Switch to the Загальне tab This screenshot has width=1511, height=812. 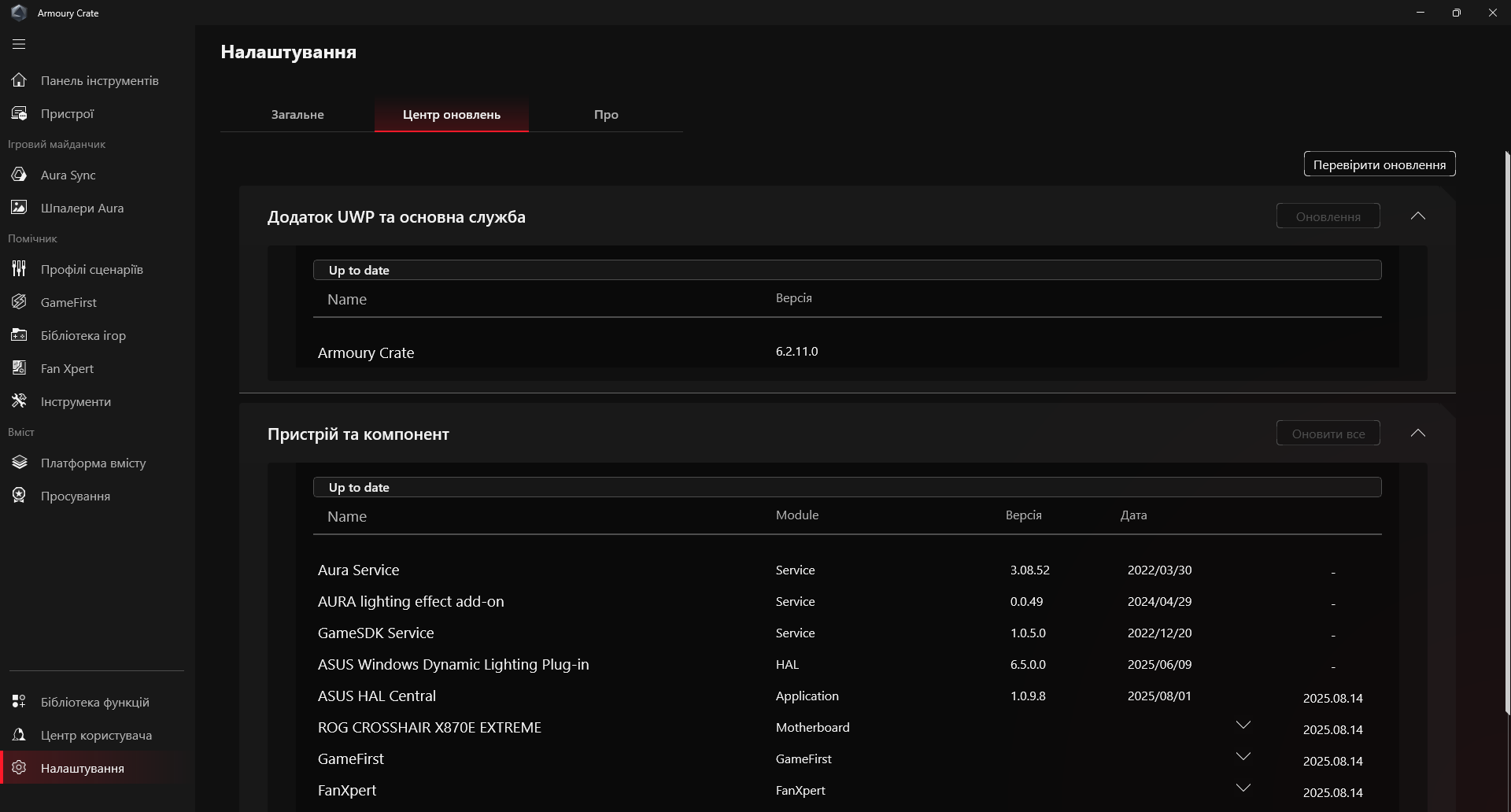[x=297, y=115]
